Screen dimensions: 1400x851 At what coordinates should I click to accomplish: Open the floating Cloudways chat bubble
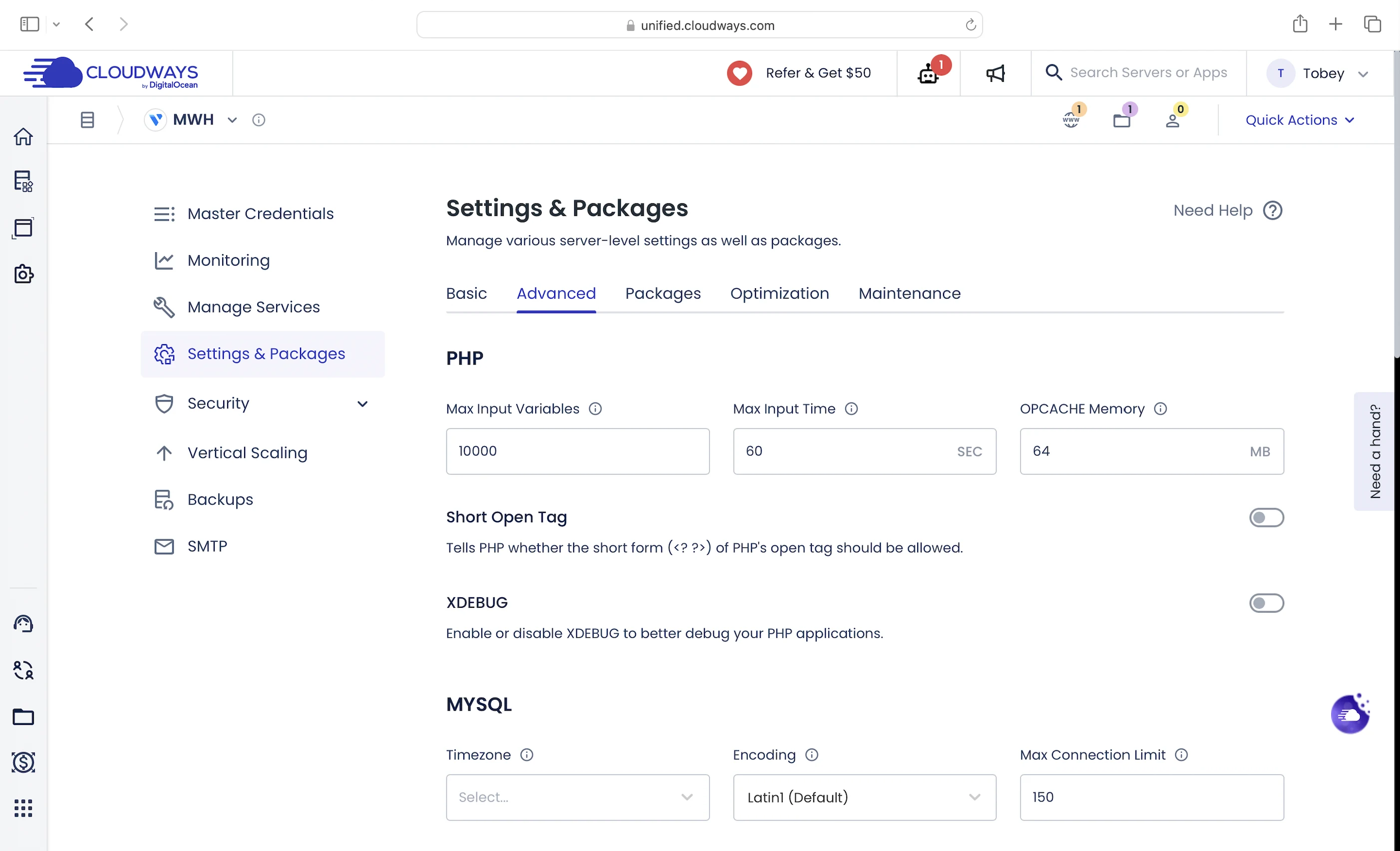pos(1350,714)
